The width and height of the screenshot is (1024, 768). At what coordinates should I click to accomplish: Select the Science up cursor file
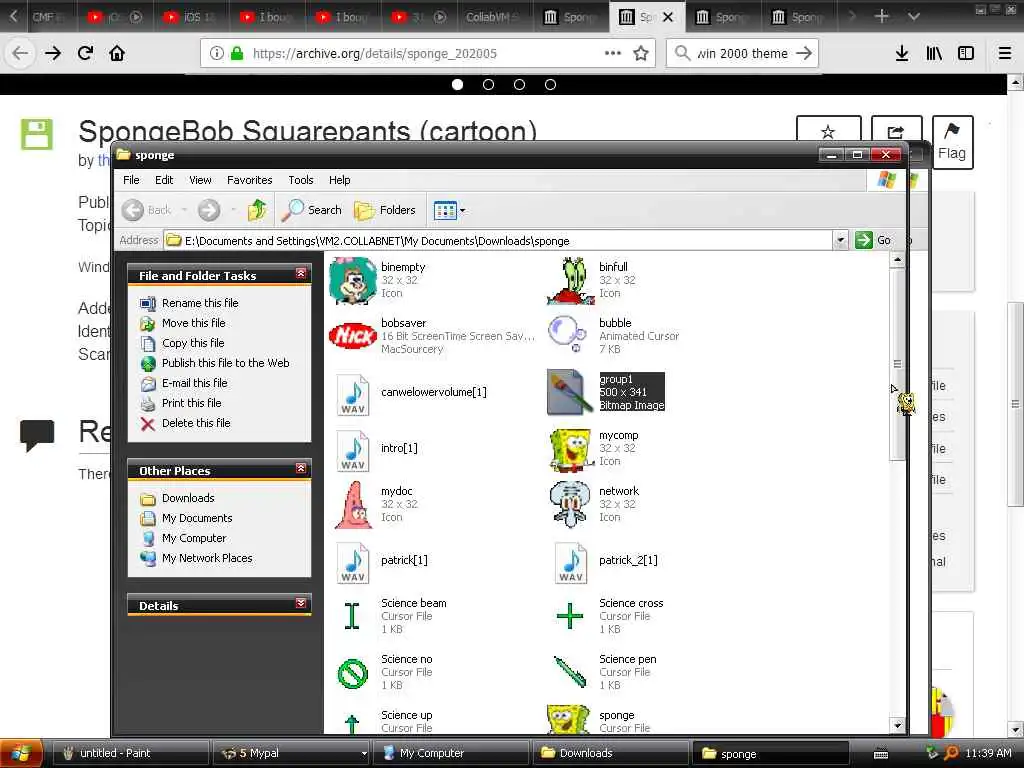click(x=387, y=721)
